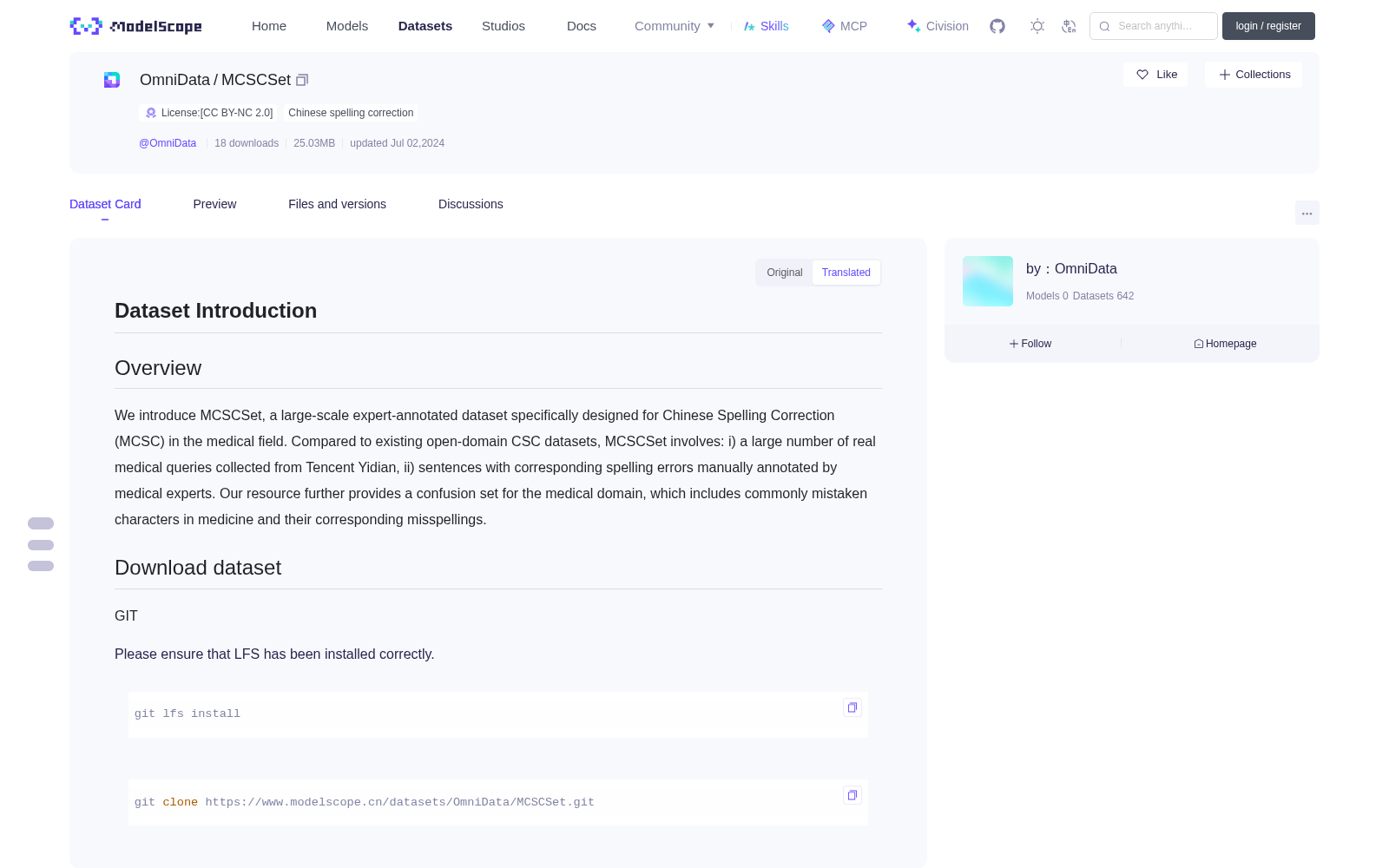Click the 'Download dataset' heading
This screenshot has width=1389, height=868.
[x=198, y=568]
